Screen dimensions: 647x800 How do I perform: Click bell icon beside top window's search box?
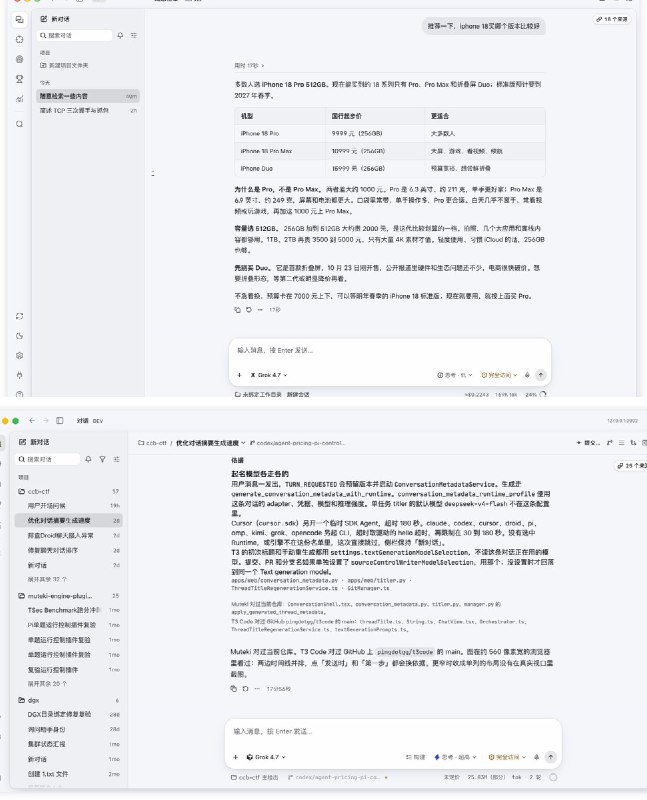pyautogui.click(x=120, y=35)
